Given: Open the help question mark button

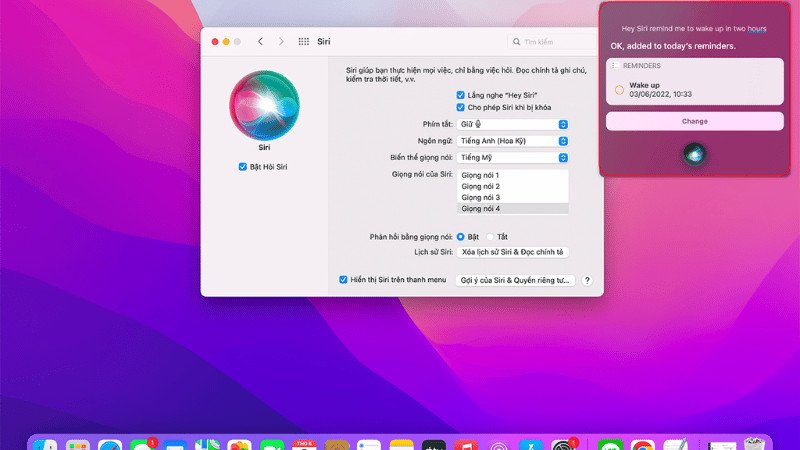Looking at the screenshot, I should click(587, 280).
